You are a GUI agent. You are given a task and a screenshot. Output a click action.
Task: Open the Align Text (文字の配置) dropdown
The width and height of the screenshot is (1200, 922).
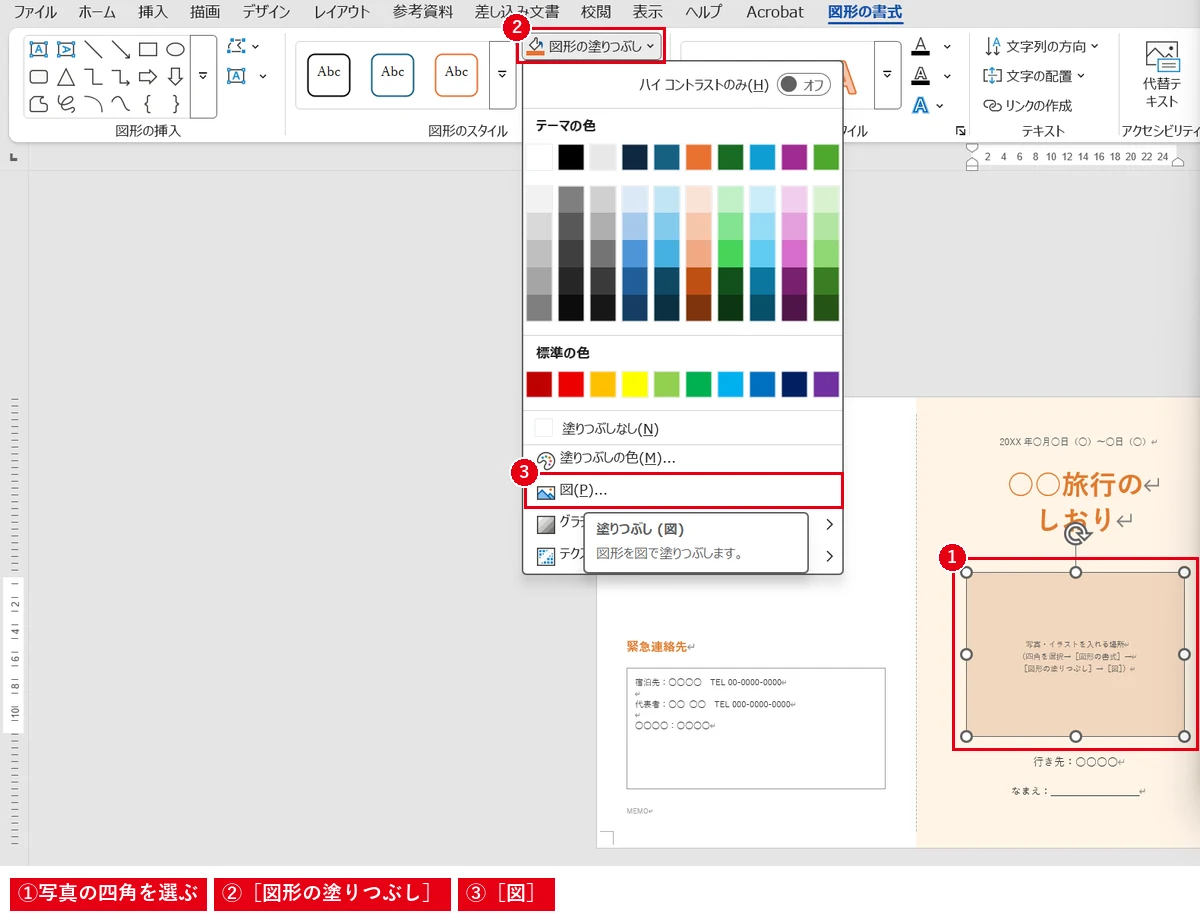coord(1034,75)
